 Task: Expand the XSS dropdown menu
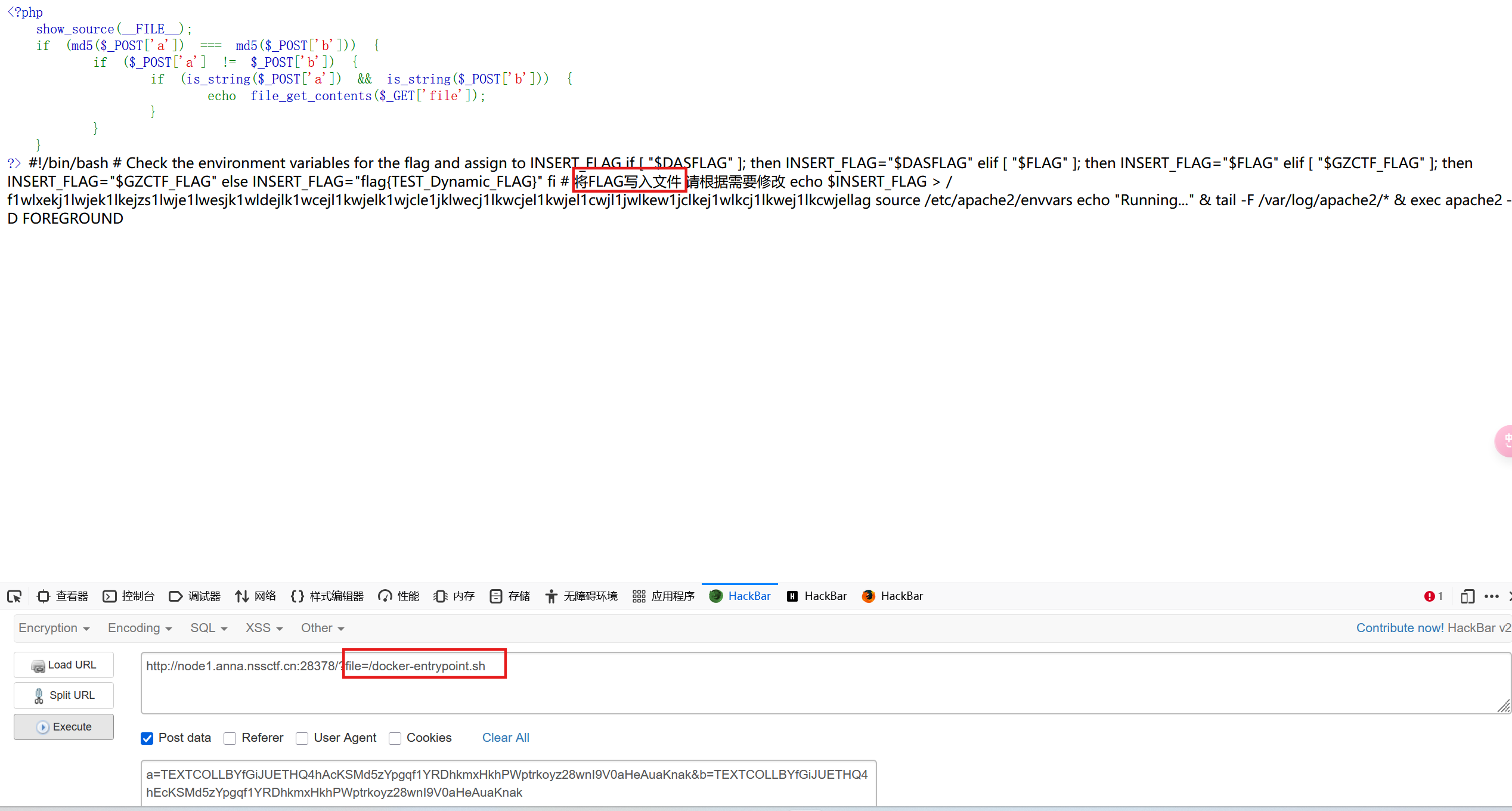(264, 628)
